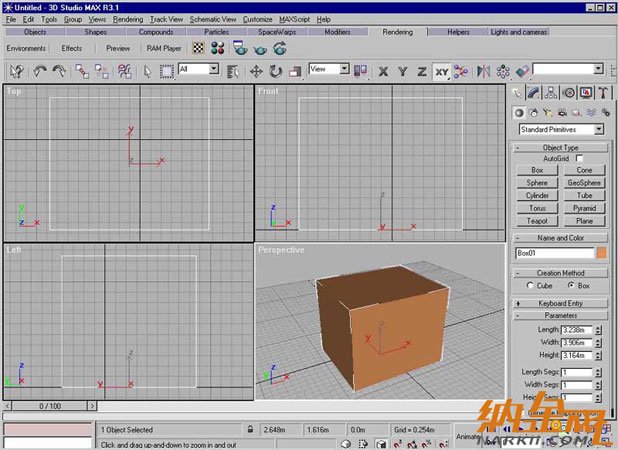618x450 pixels.
Task: Select the Move tool icon
Action: coord(256,71)
